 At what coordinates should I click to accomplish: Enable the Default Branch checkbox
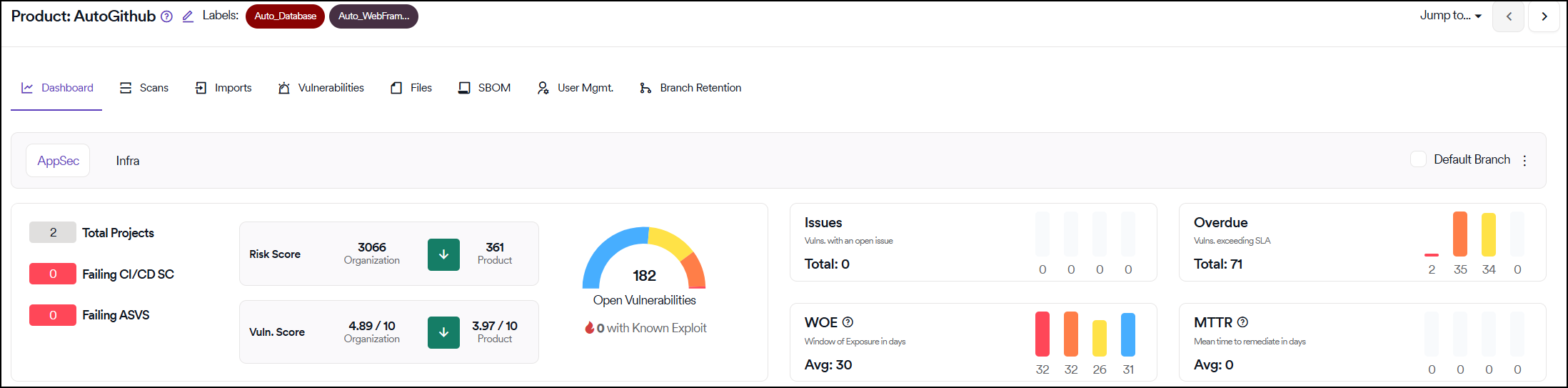coord(1418,159)
